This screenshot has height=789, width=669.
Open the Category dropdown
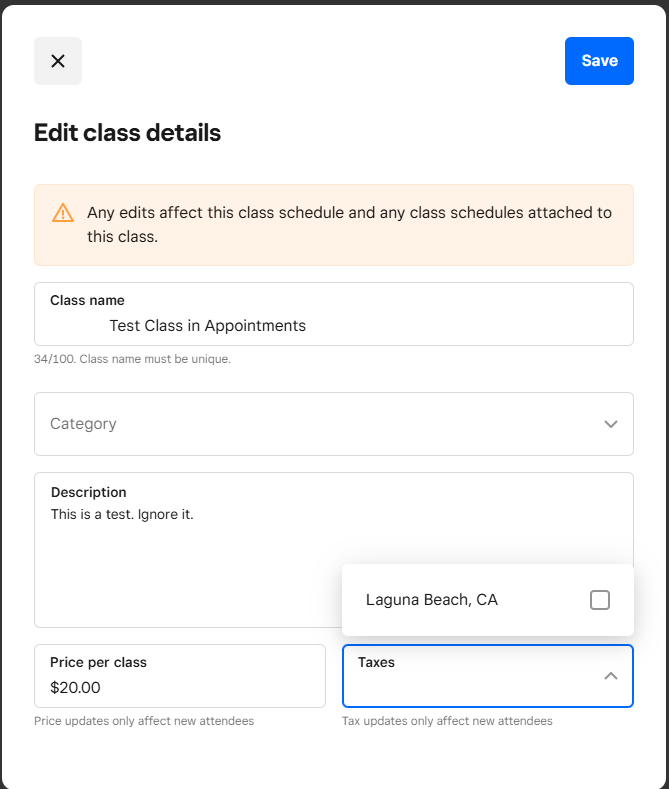tap(334, 424)
